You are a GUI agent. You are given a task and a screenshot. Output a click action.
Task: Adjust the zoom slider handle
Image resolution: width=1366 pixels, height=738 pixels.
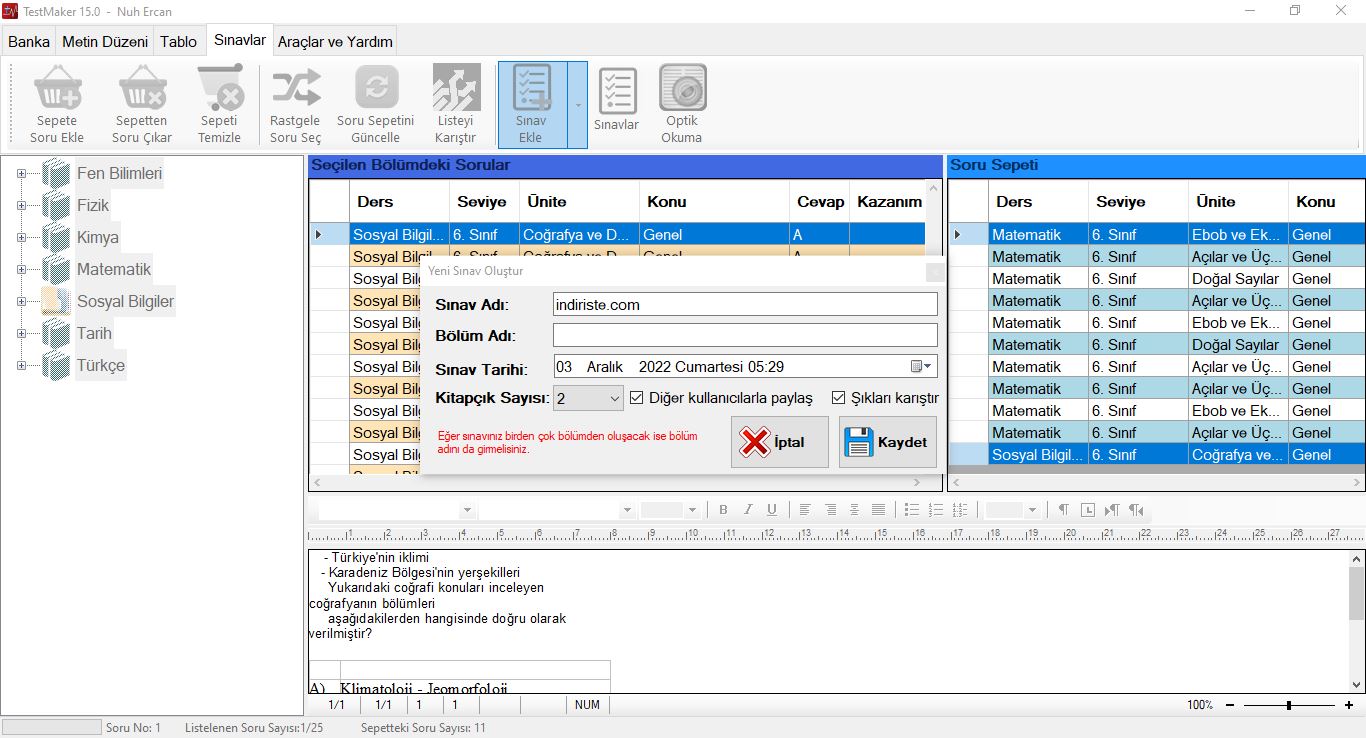[1289, 705]
